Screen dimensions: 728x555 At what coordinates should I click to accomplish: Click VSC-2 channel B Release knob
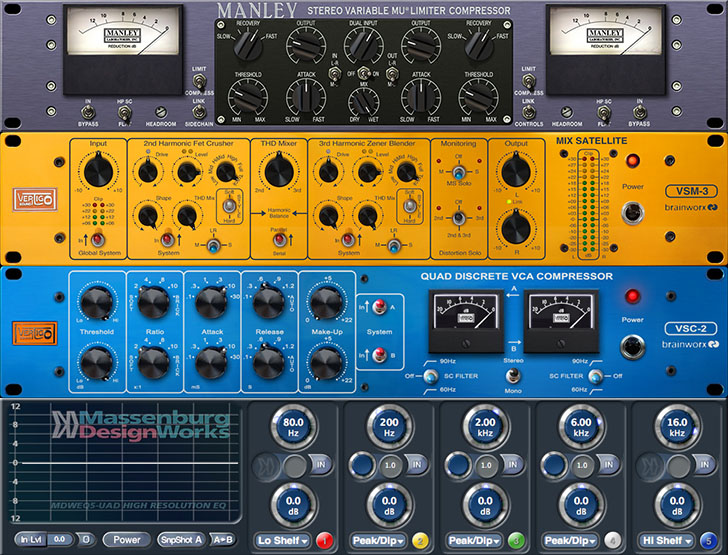269,363
